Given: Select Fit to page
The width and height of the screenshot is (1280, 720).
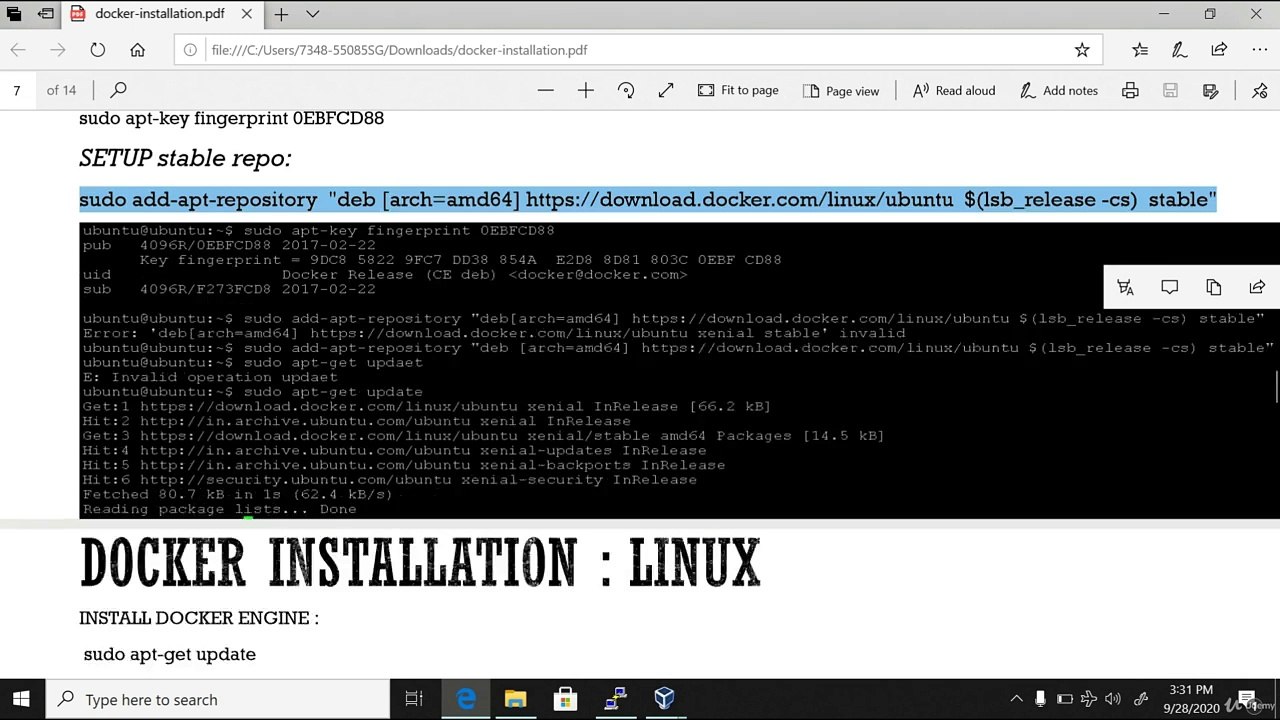Looking at the screenshot, I should [x=738, y=90].
